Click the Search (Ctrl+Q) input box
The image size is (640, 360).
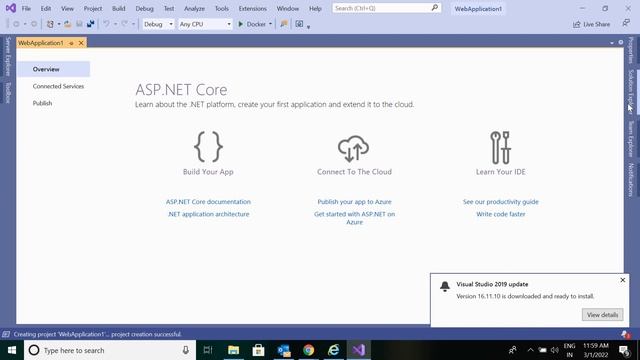coord(387,8)
